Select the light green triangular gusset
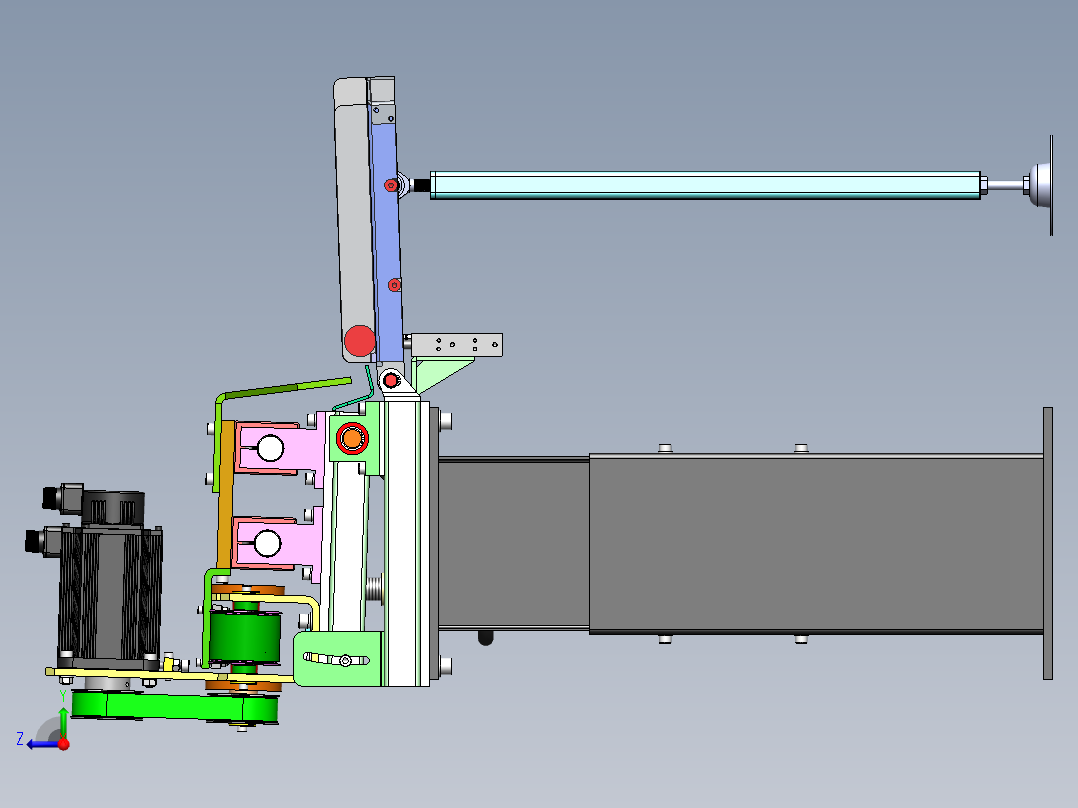 pyautogui.click(x=440, y=373)
